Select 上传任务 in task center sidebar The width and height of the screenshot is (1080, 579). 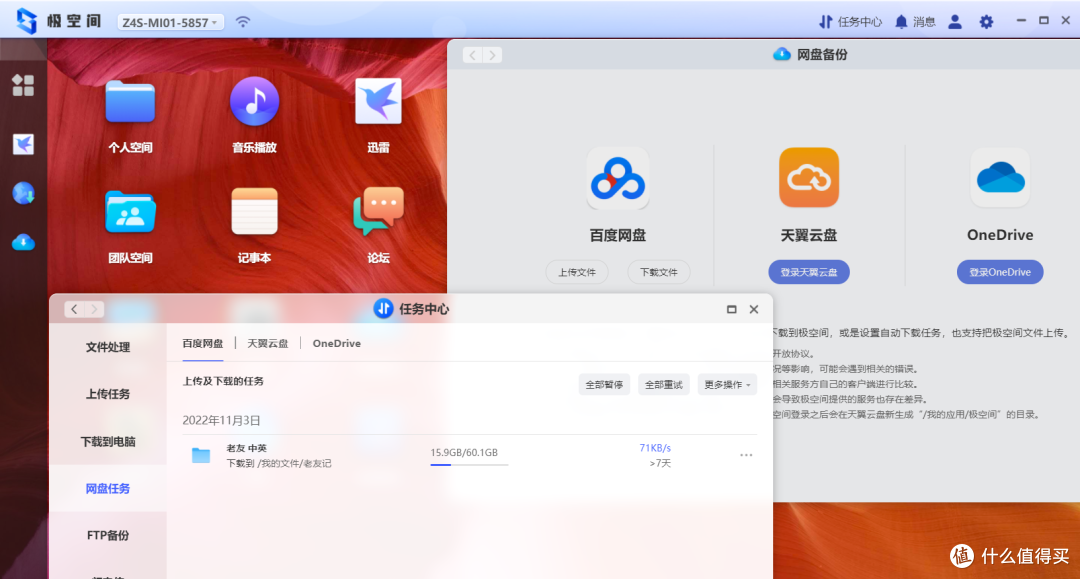(x=108, y=394)
